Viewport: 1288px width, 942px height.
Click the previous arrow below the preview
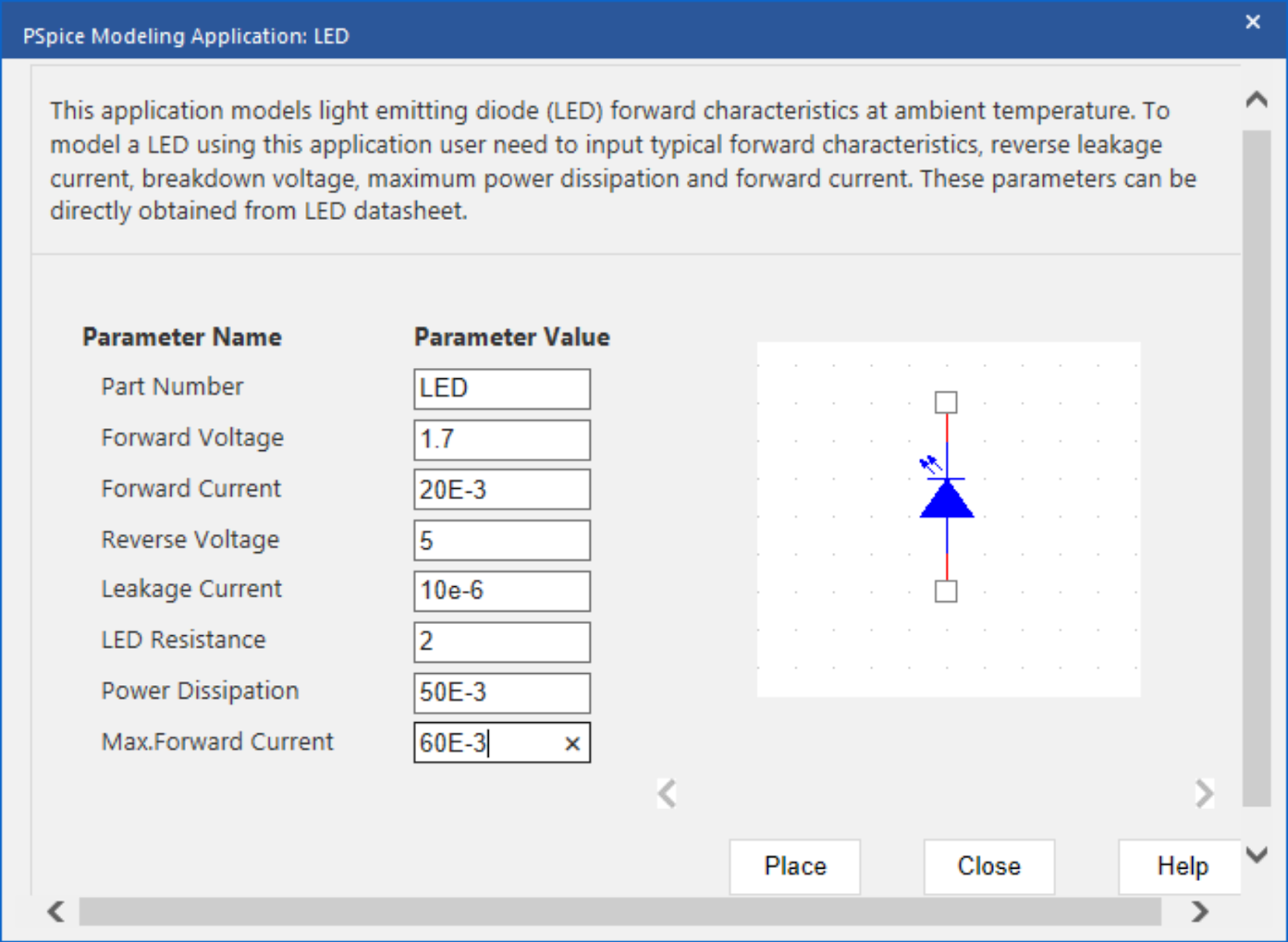667,794
